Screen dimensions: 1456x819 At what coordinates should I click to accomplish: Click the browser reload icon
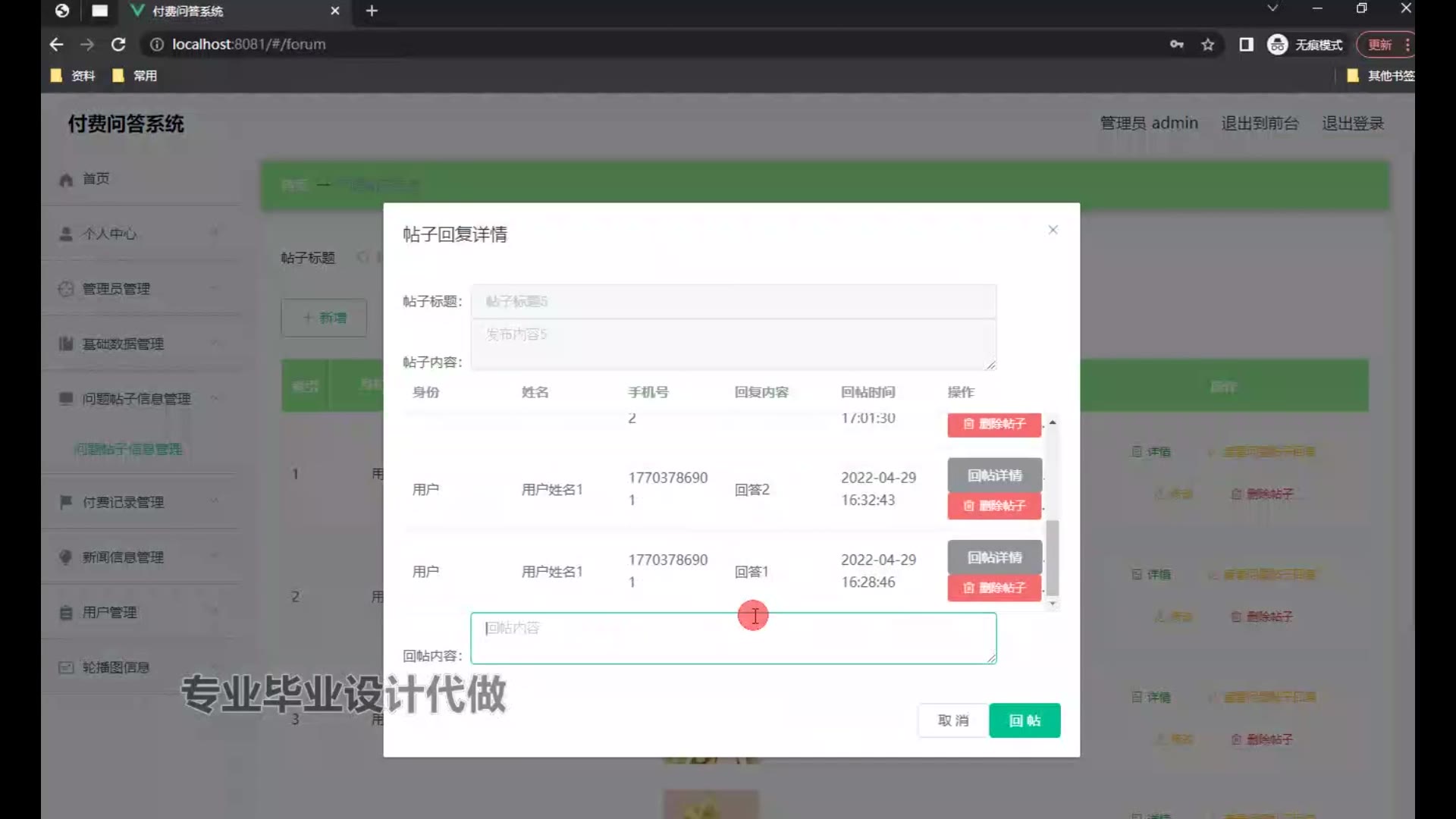[118, 45]
